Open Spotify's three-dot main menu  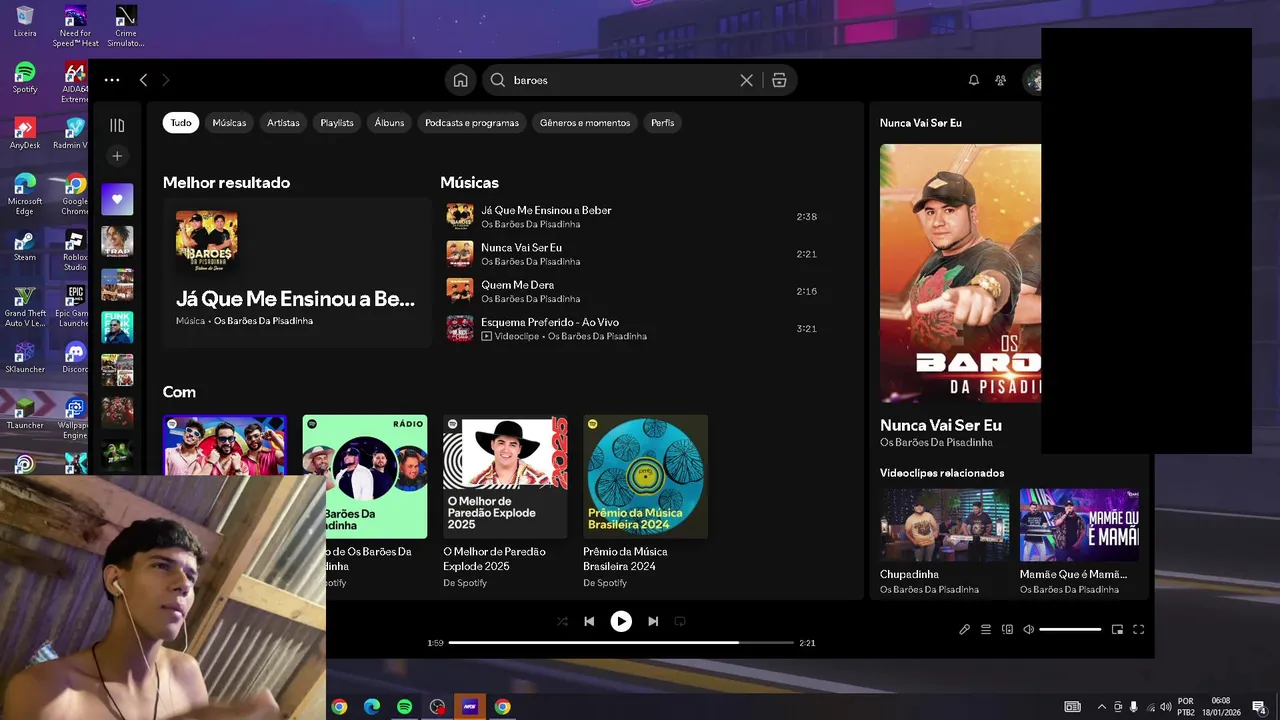(112, 80)
